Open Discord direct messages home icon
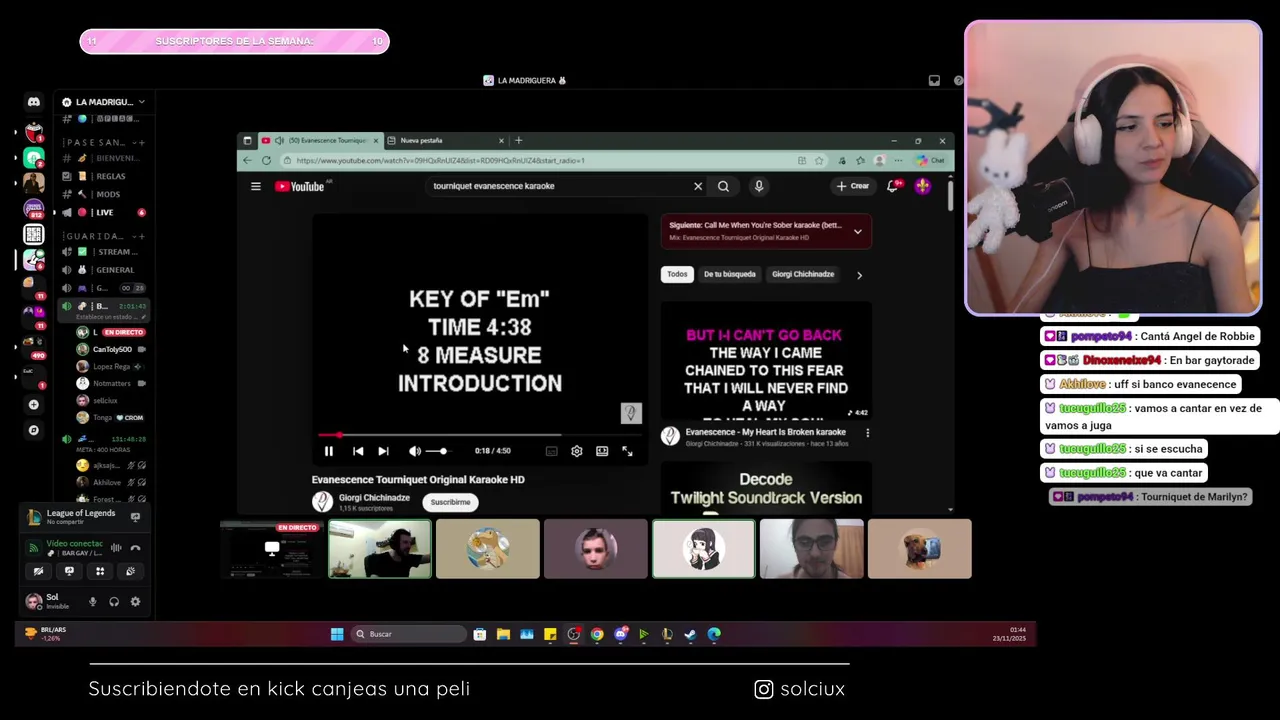This screenshot has width=1280, height=720. (34, 102)
